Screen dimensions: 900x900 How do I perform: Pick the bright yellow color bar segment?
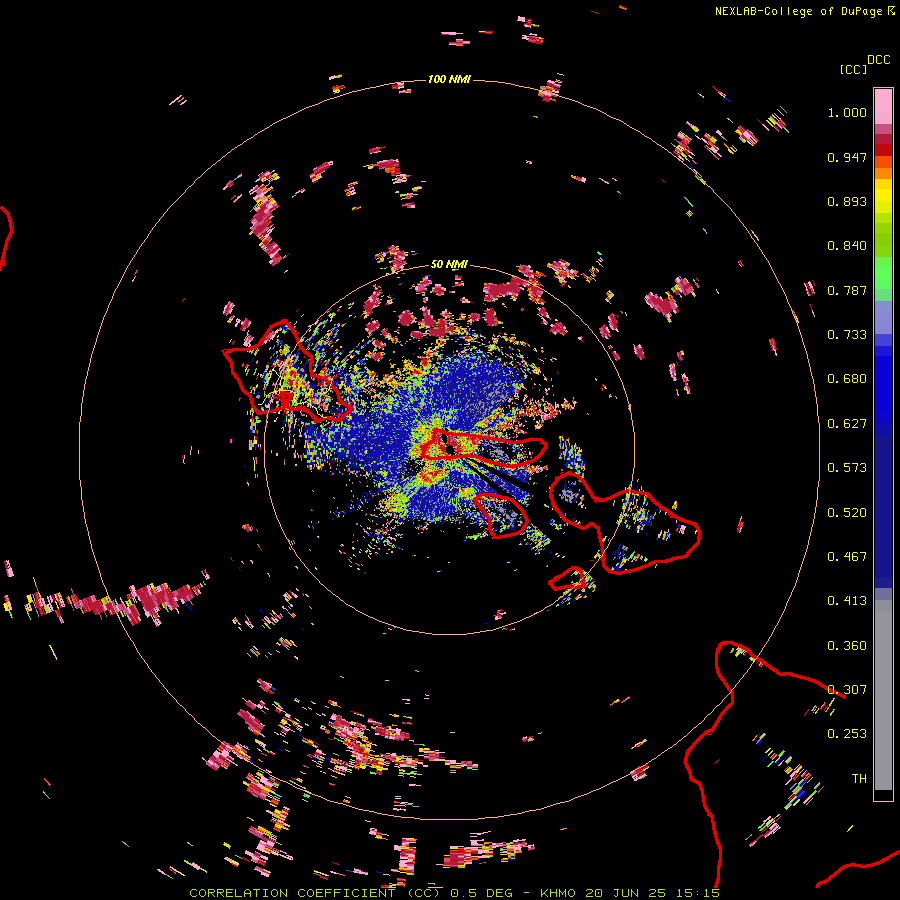(x=883, y=197)
